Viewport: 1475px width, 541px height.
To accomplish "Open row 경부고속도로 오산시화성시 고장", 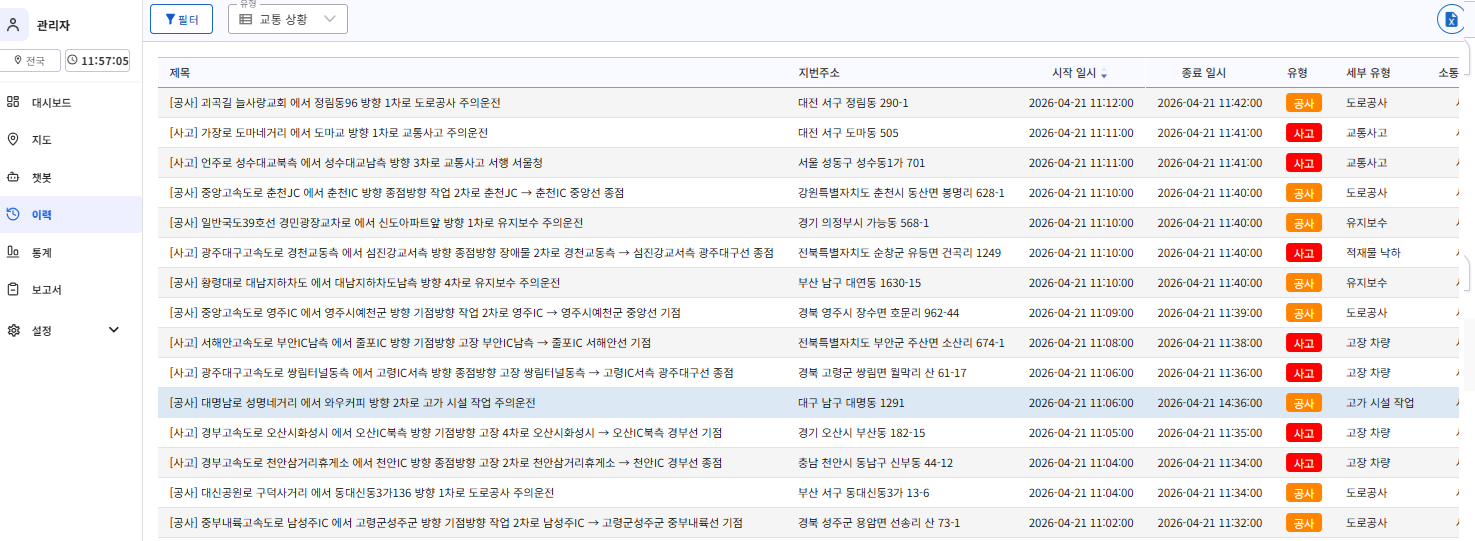I will point(808,433).
